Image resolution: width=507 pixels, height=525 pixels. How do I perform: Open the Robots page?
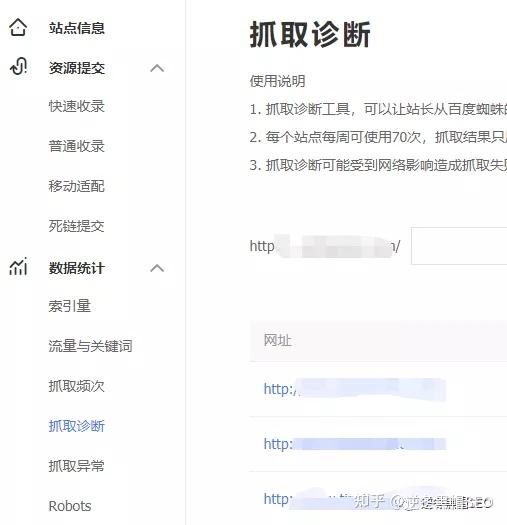click(70, 506)
